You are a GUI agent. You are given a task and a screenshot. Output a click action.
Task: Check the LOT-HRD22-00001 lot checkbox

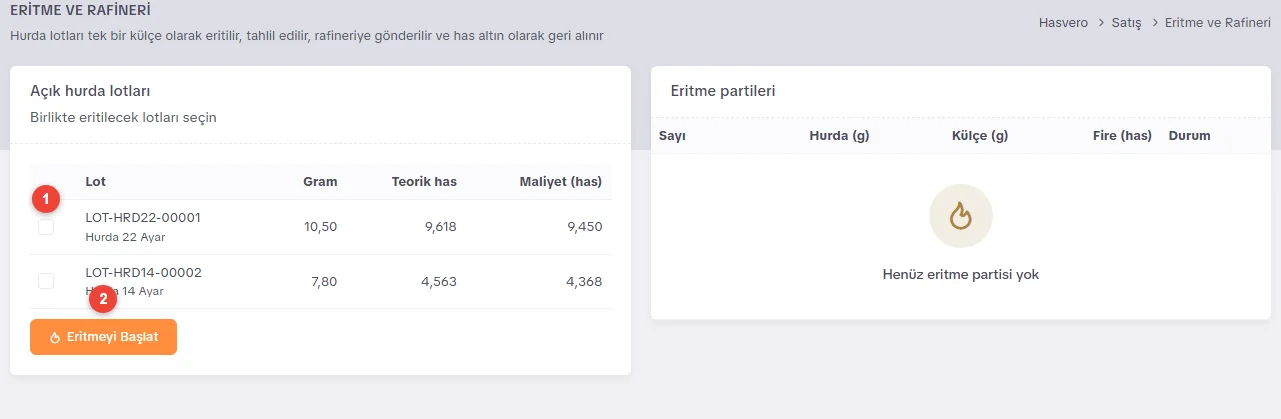click(x=46, y=227)
